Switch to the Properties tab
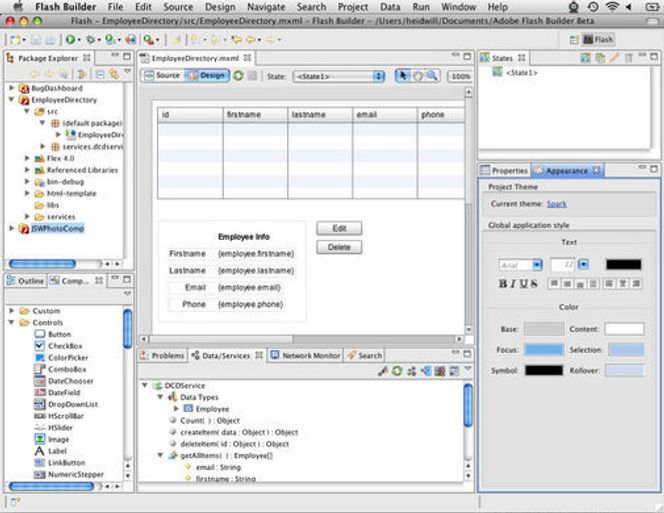Image resolution: width=664 pixels, height=513 pixels. point(504,170)
